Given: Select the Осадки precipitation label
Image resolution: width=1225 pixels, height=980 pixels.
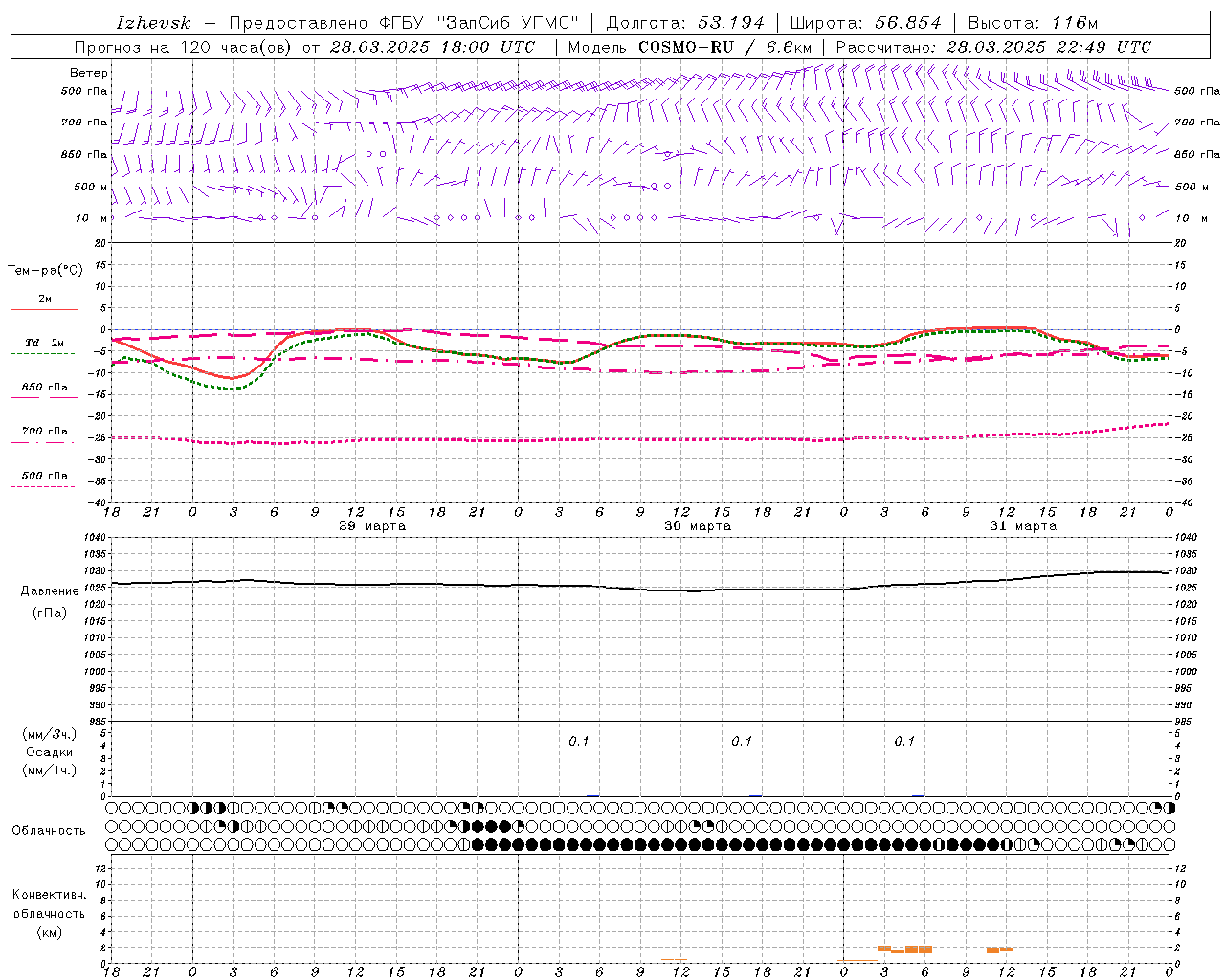Looking at the screenshot, I should pyautogui.click(x=49, y=752).
